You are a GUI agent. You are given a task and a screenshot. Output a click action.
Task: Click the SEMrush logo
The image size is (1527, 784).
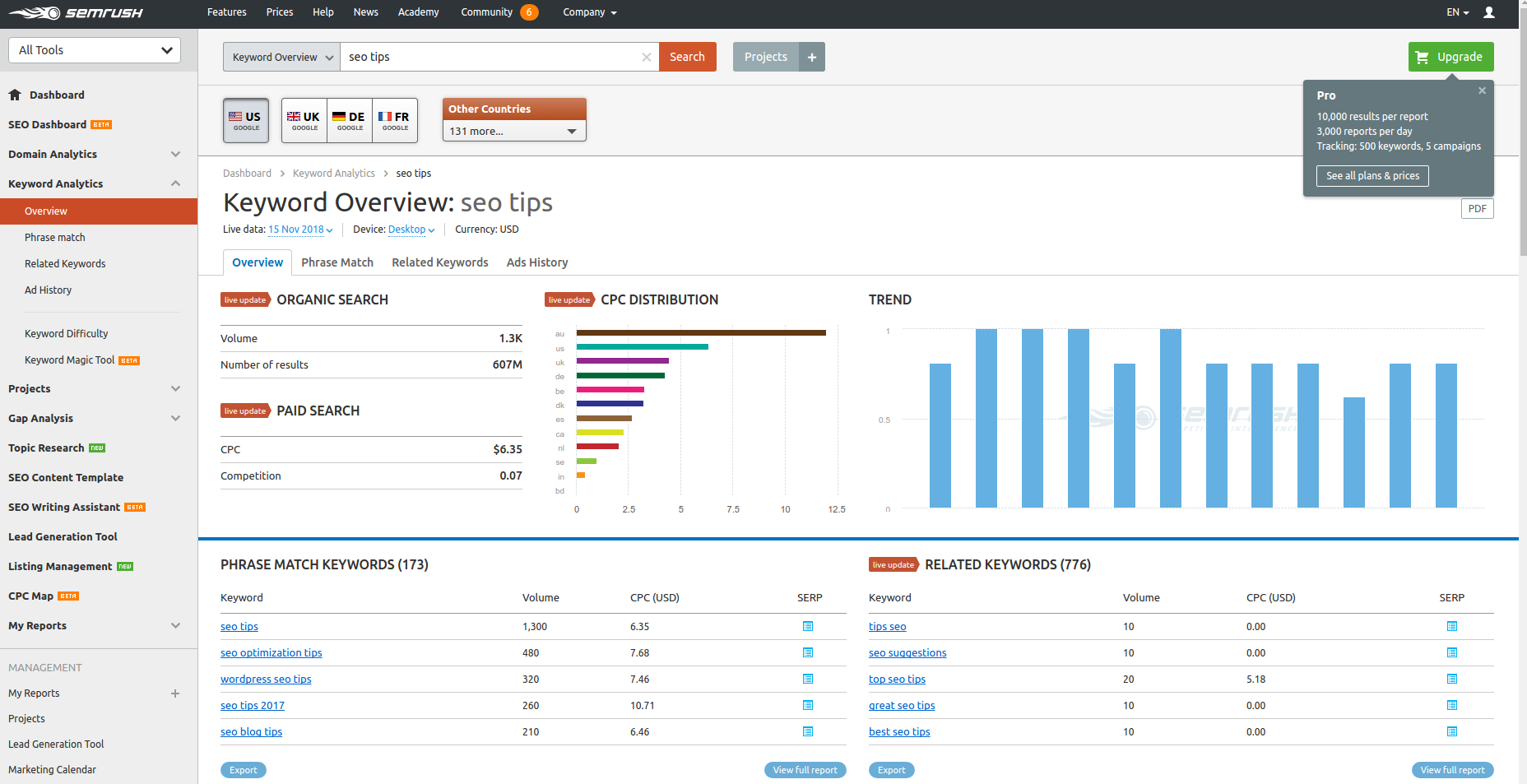tap(76, 12)
